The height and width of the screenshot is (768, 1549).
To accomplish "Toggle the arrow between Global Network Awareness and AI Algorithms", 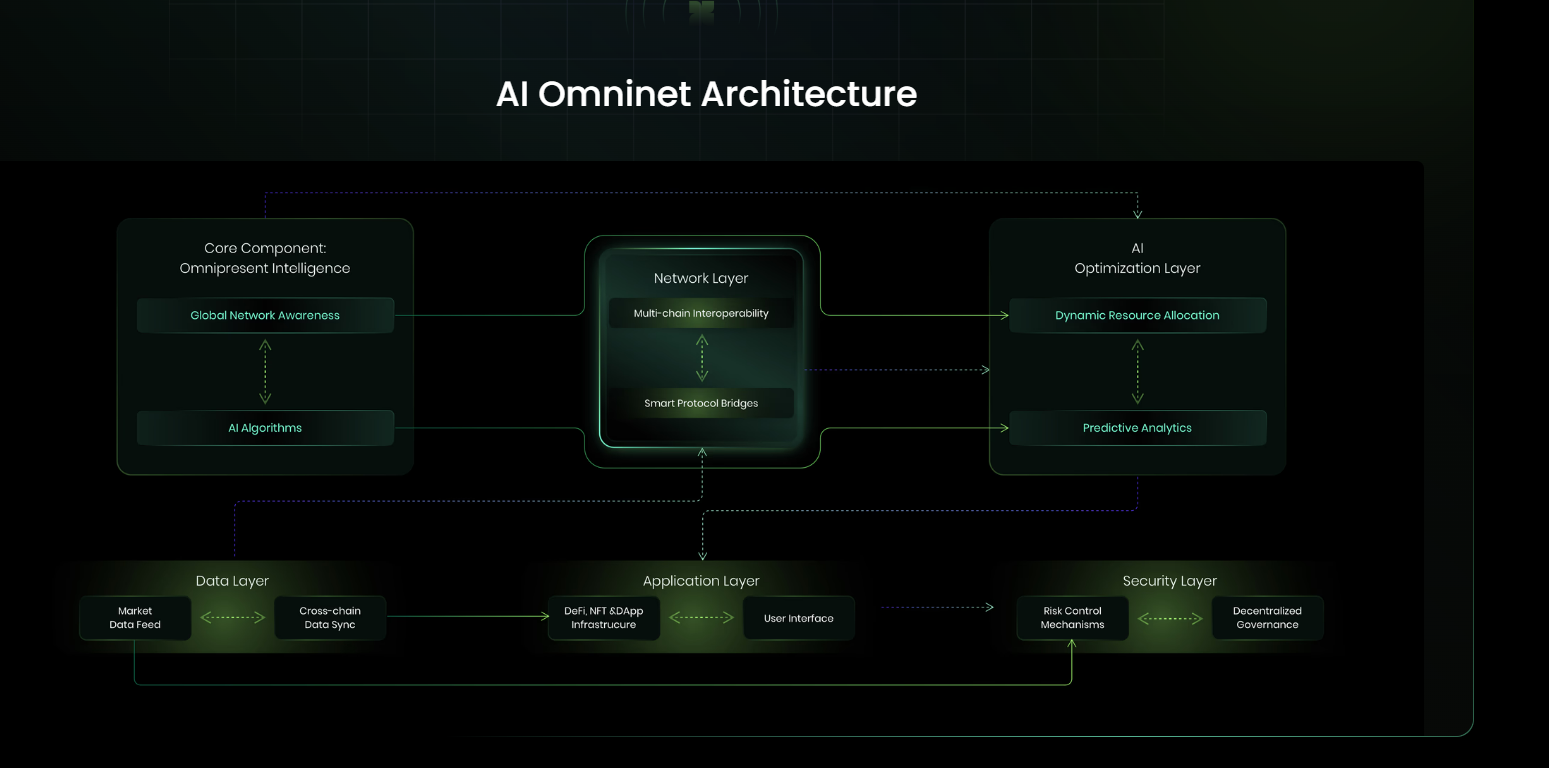I will coord(265,371).
